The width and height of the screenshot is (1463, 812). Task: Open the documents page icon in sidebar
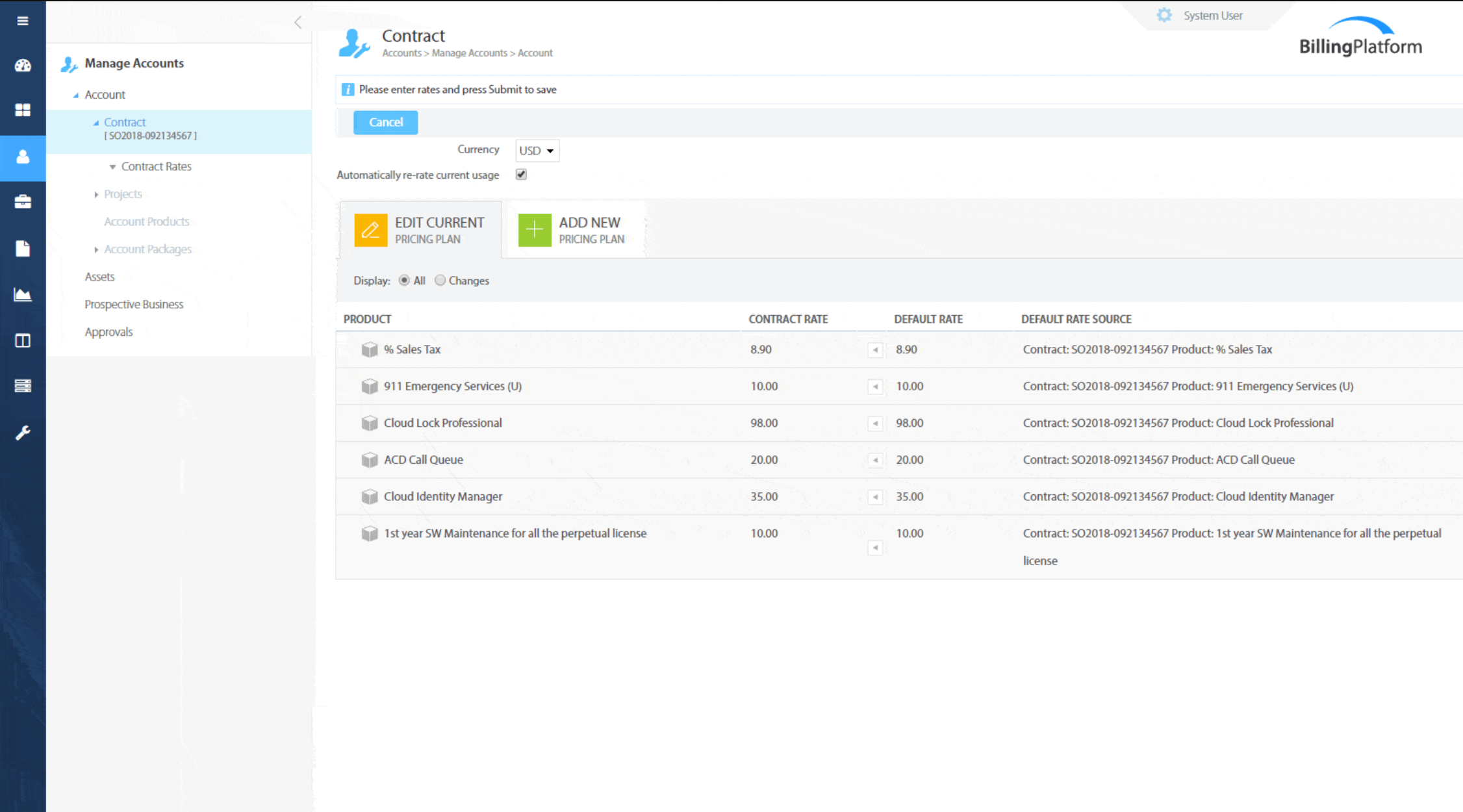(23, 248)
